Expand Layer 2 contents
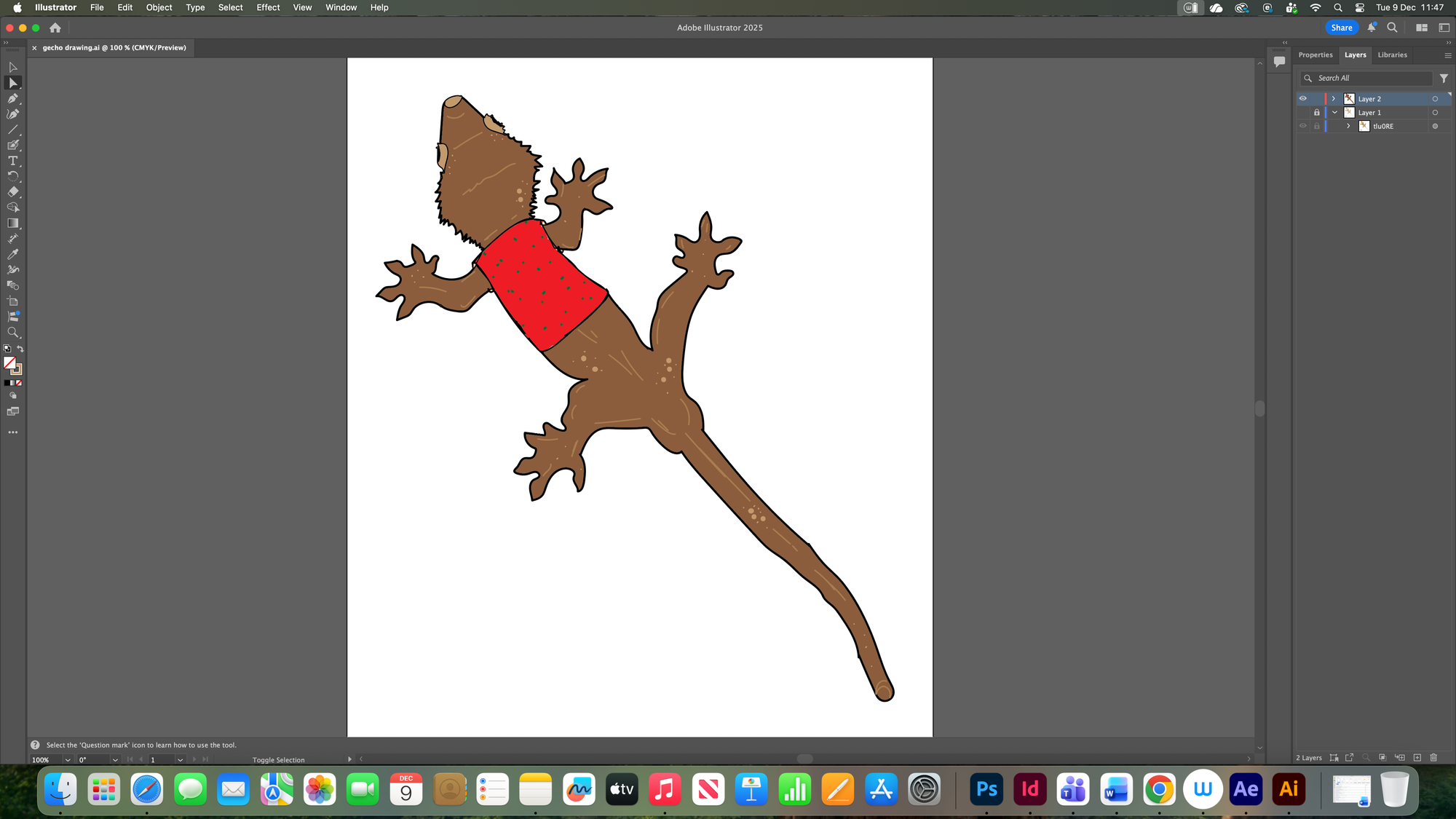The width and height of the screenshot is (1456, 819). click(x=1334, y=99)
